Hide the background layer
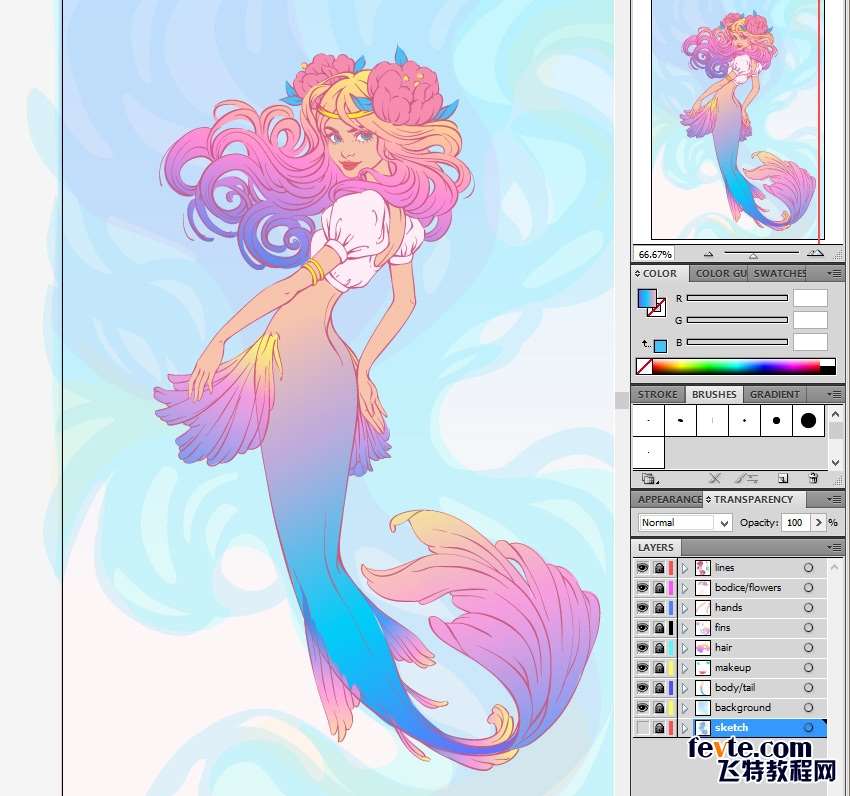850x796 pixels. (x=642, y=708)
